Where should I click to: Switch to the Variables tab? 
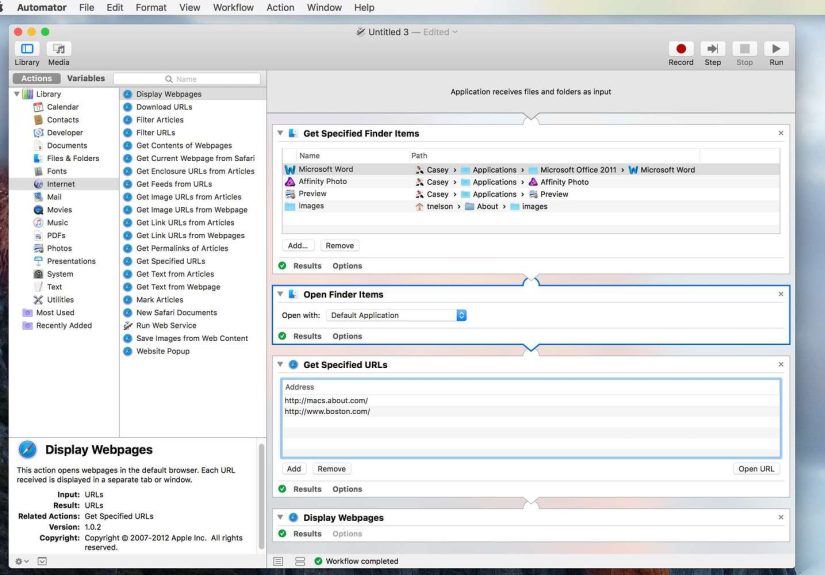(86, 78)
